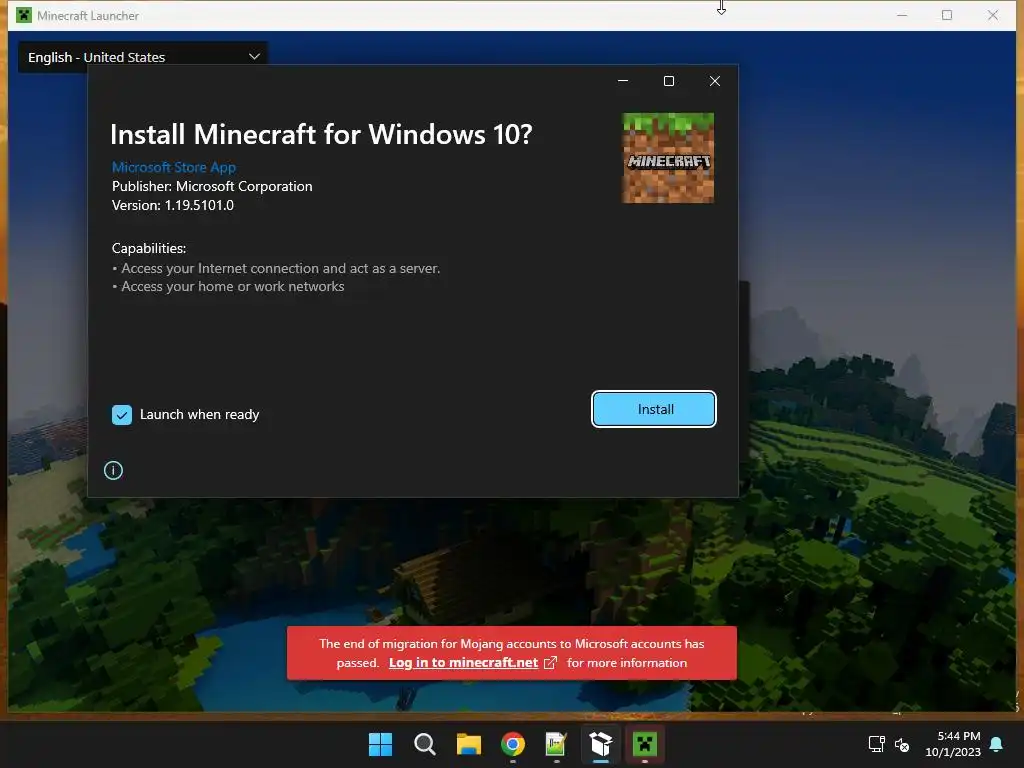Expand the English - United States language dropdown
The image size is (1024, 768).
click(143, 57)
